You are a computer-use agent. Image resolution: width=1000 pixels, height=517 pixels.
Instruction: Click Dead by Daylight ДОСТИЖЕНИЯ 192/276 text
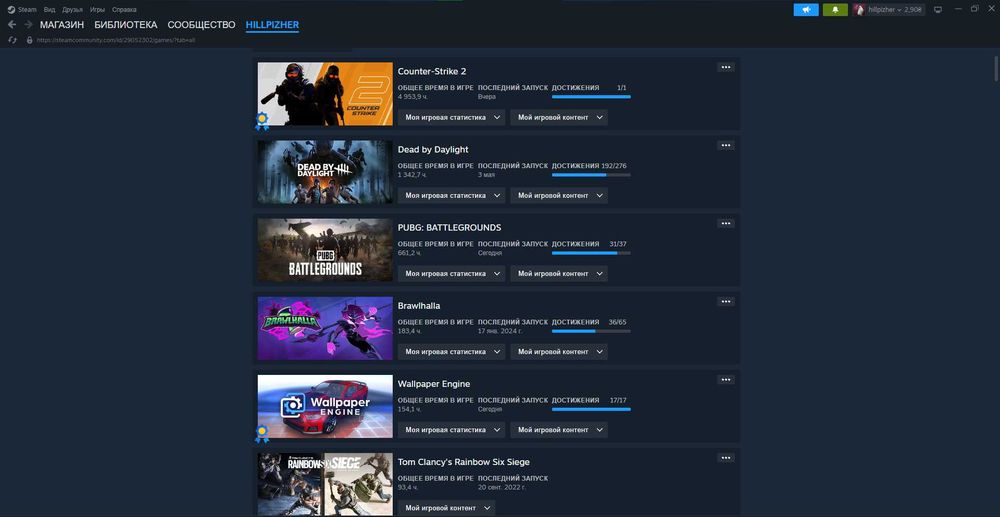[x=589, y=166]
